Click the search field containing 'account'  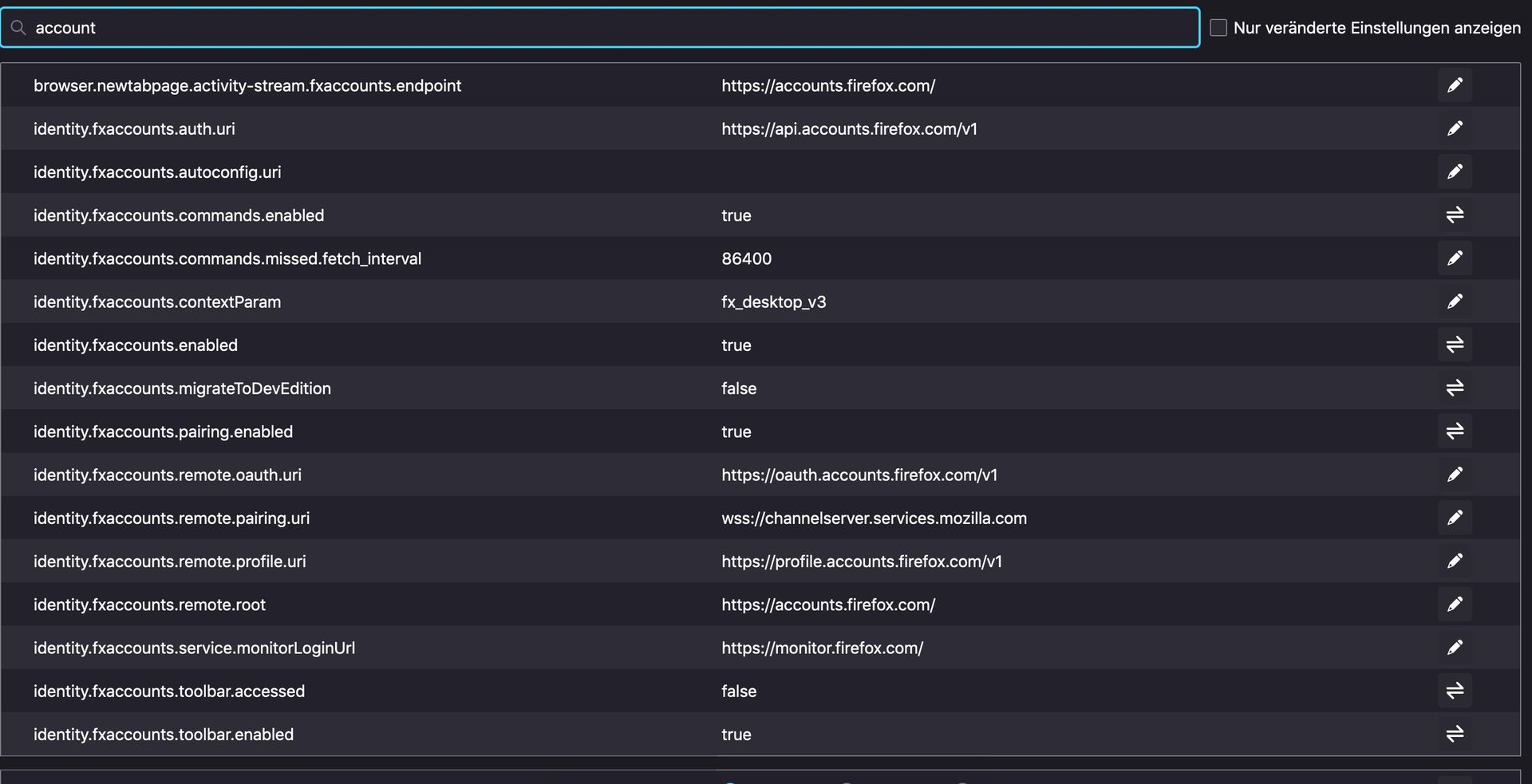click(598, 28)
